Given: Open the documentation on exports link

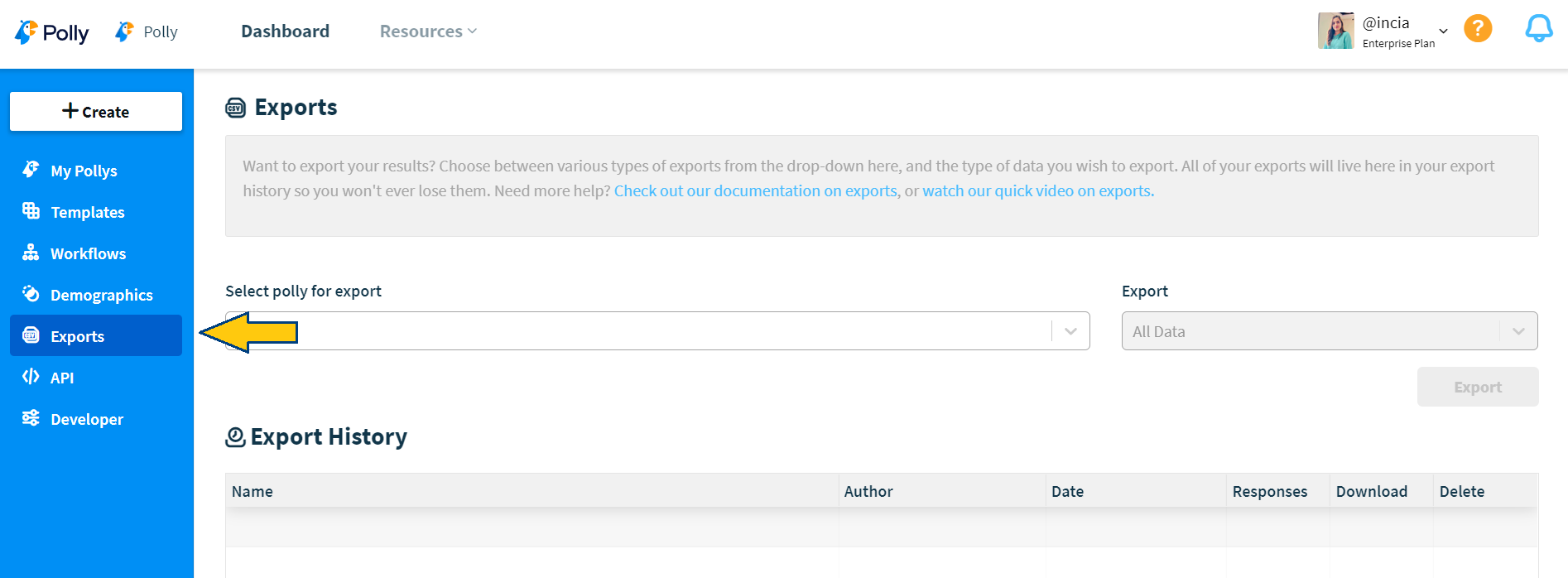Looking at the screenshot, I should 755,190.
